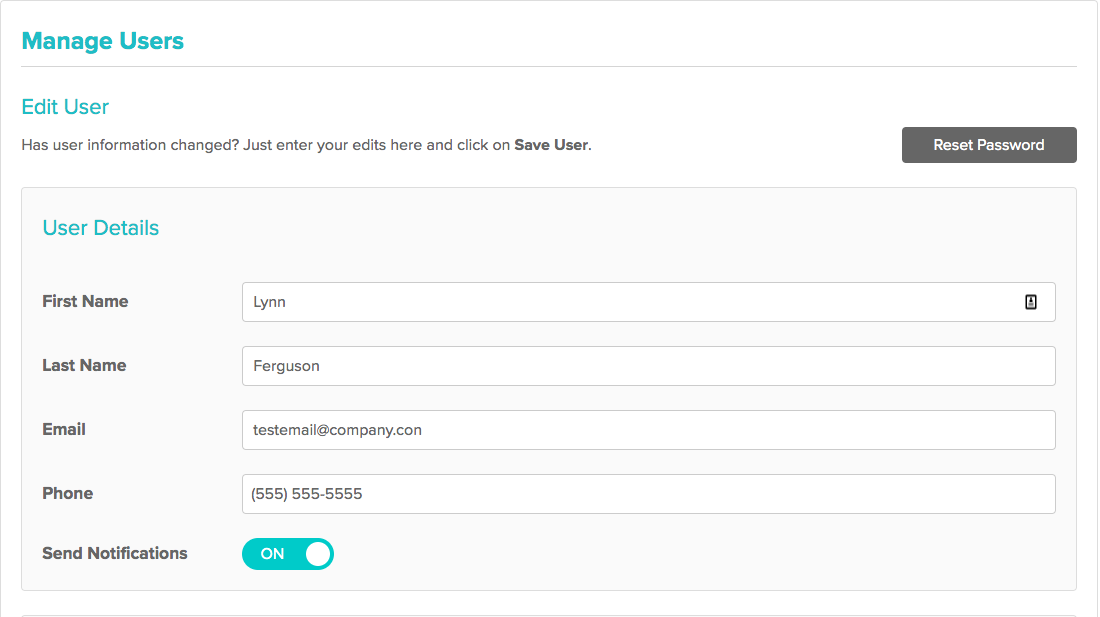Screen dimensions: 1100x617
Task: Click the Reset Password button
Action: tap(988, 144)
